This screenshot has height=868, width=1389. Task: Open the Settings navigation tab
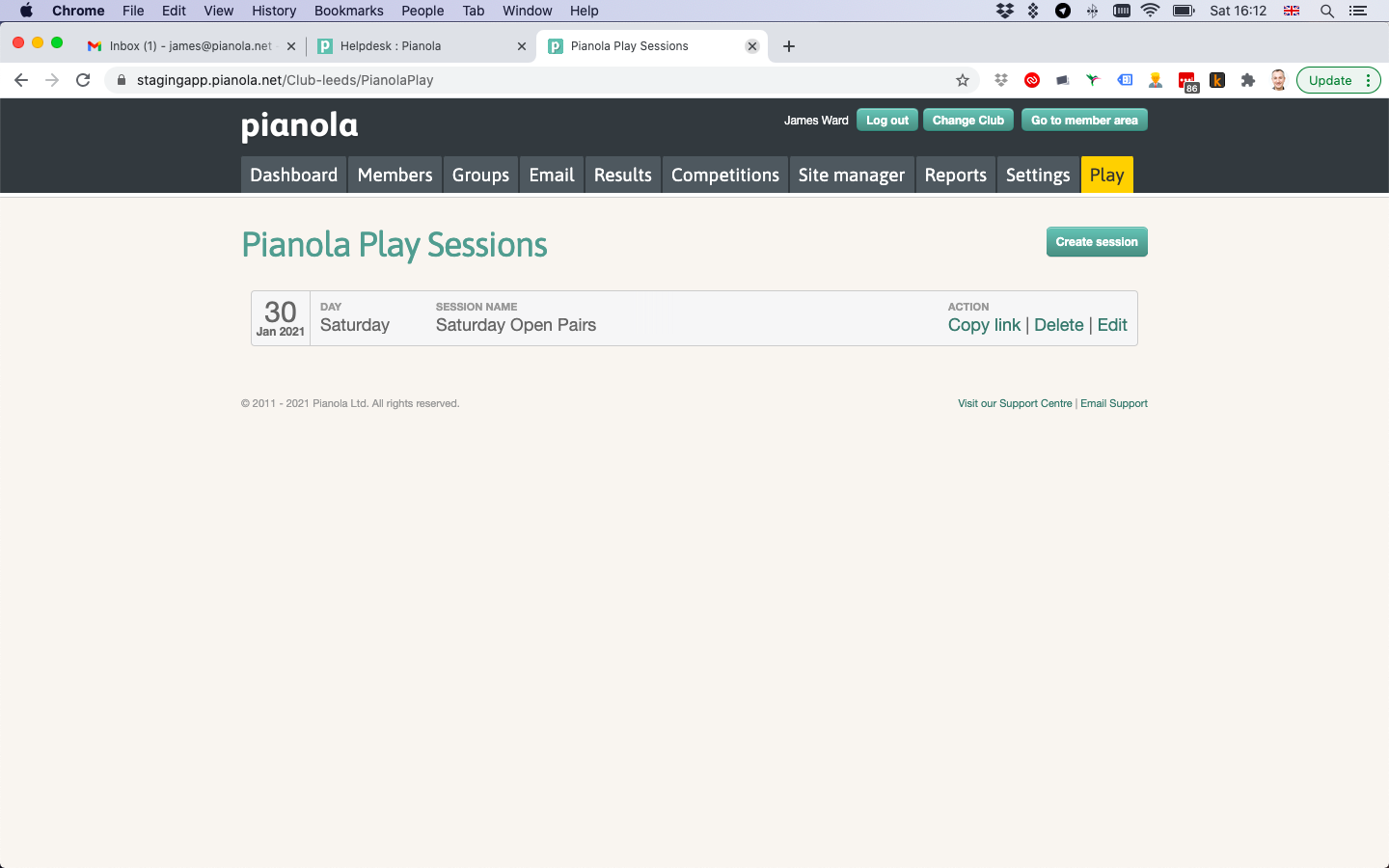(1038, 175)
